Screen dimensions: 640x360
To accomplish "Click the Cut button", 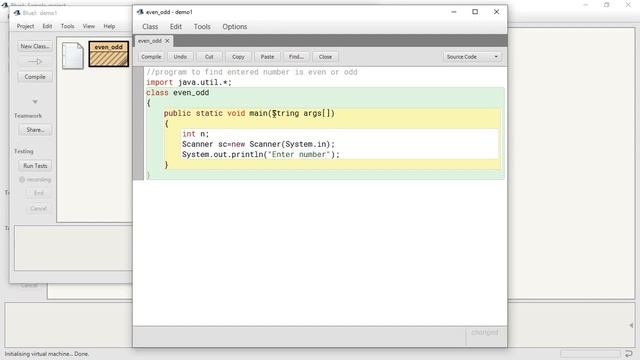I will pos(209,57).
